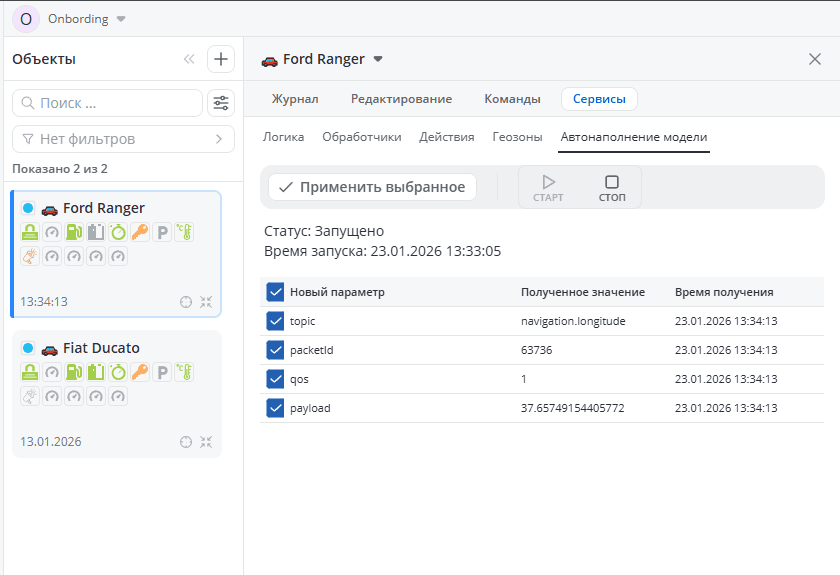Open the dropdown arrow next to Ford Ranger title
This screenshot has height=575, width=840.
378,59
